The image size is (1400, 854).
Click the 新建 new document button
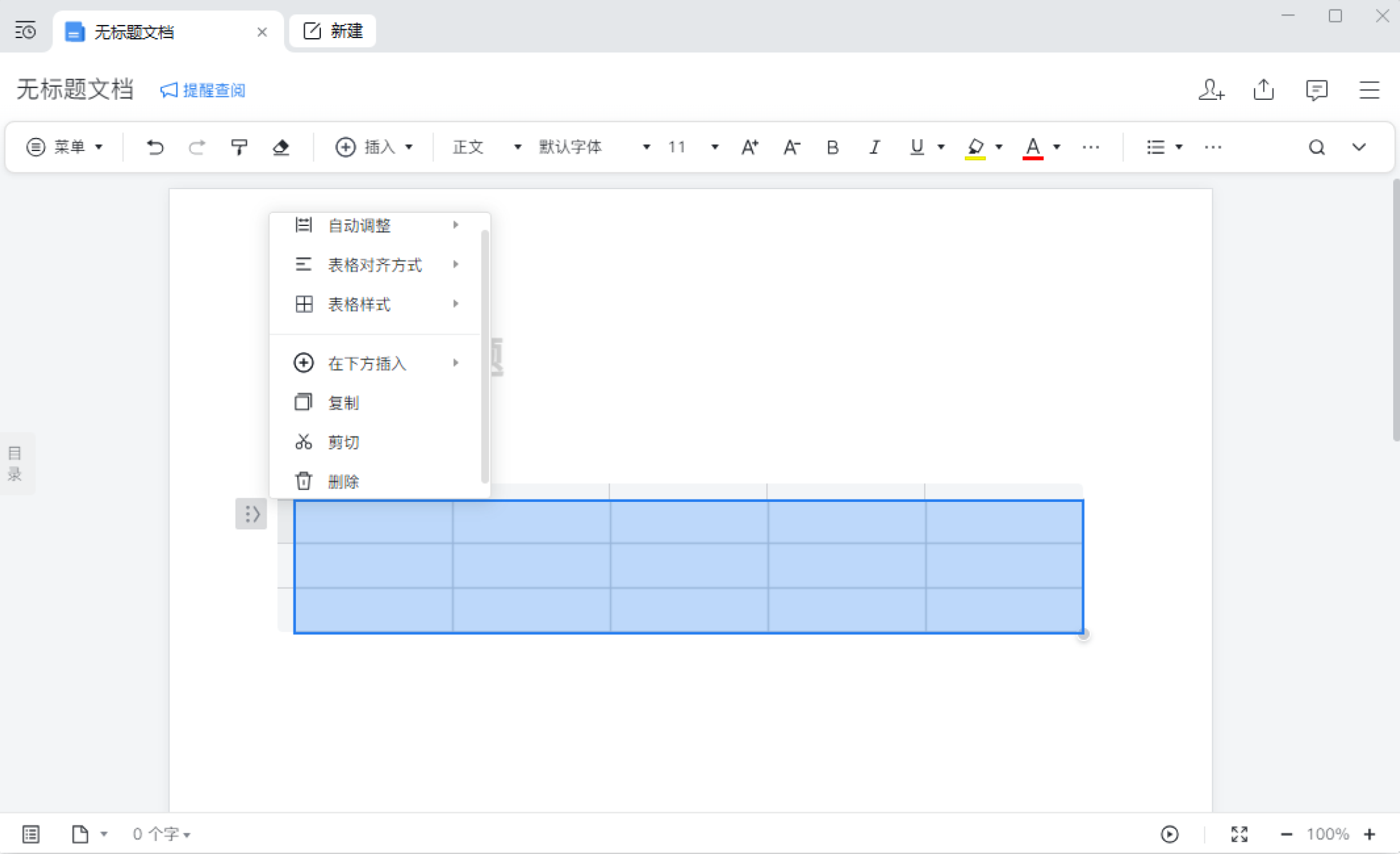[333, 31]
